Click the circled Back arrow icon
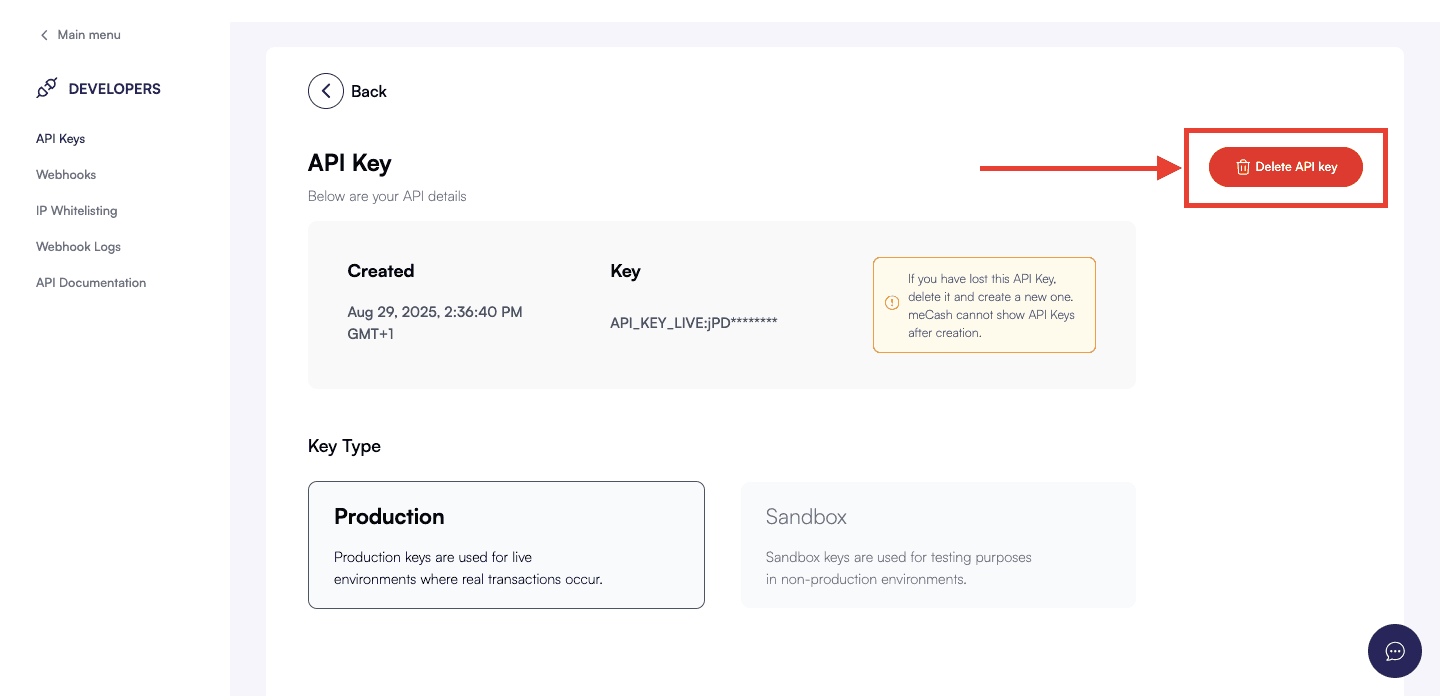The height and width of the screenshot is (696, 1440). click(x=326, y=91)
